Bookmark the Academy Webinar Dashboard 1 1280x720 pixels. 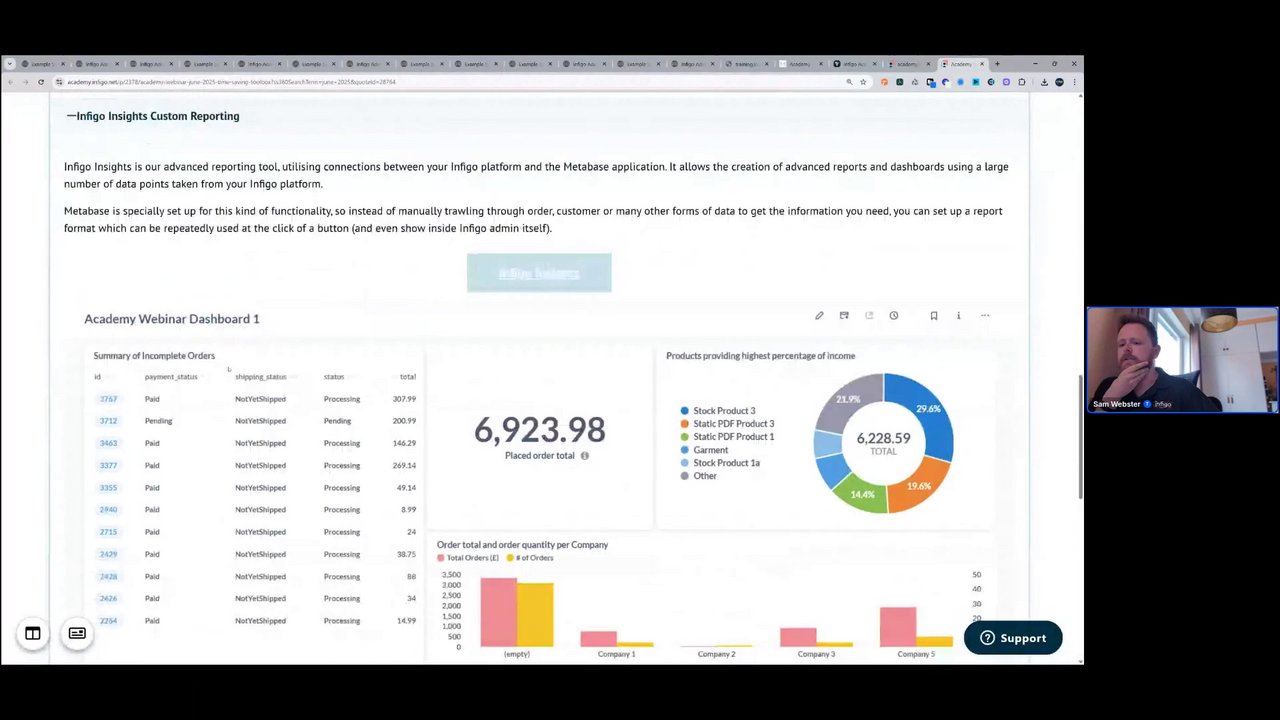[x=934, y=316]
